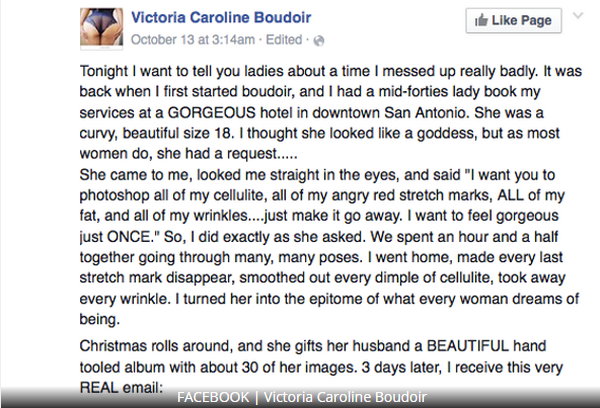Click the 'Christmas rolls around' paragraph start
600x408 pixels.
tap(147, 343)
